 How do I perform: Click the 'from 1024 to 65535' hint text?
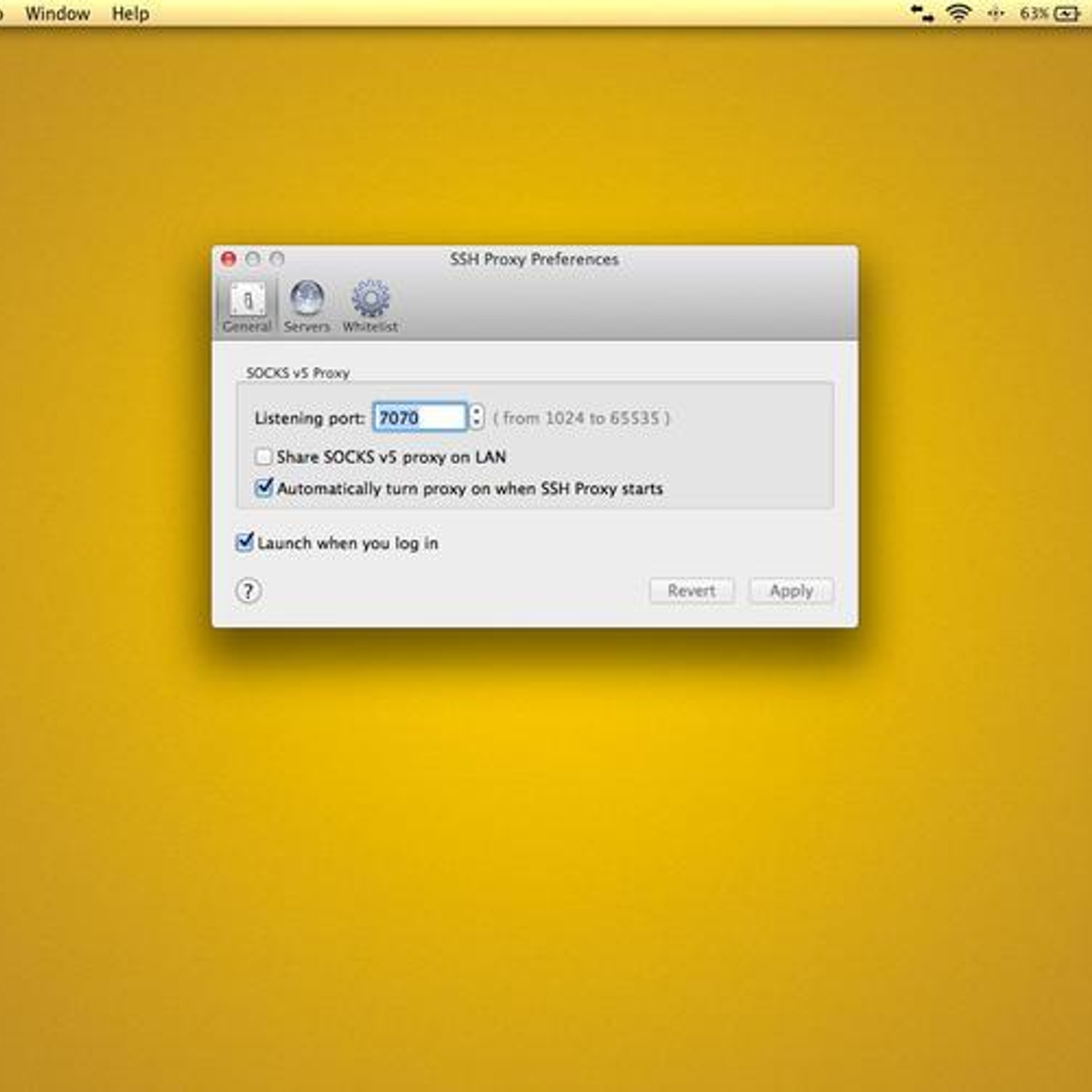click(581, 419)
